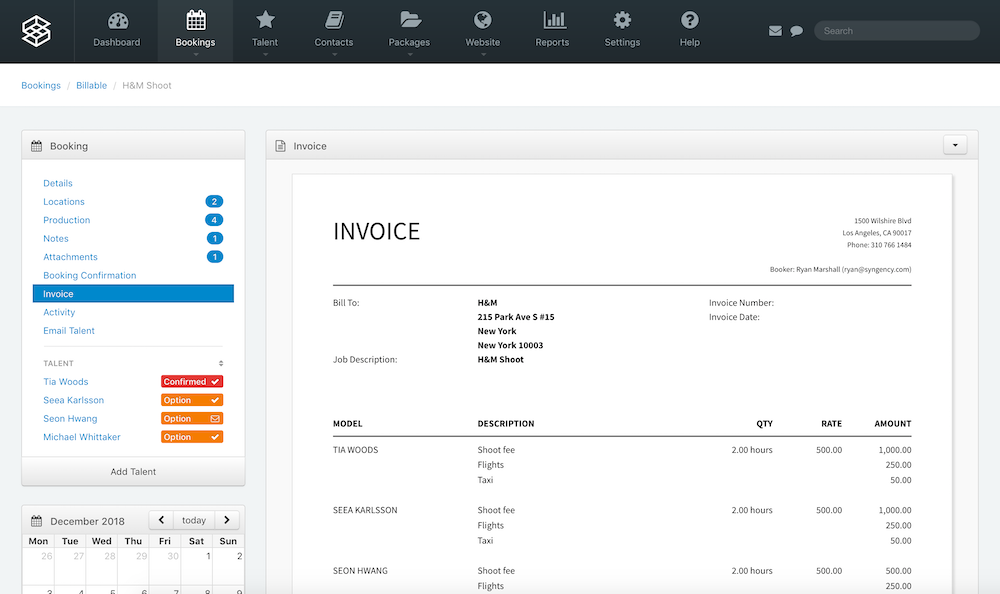Open Michael Whittaker talent link
Screen dimensions: 1000x594
click(82, 437)
